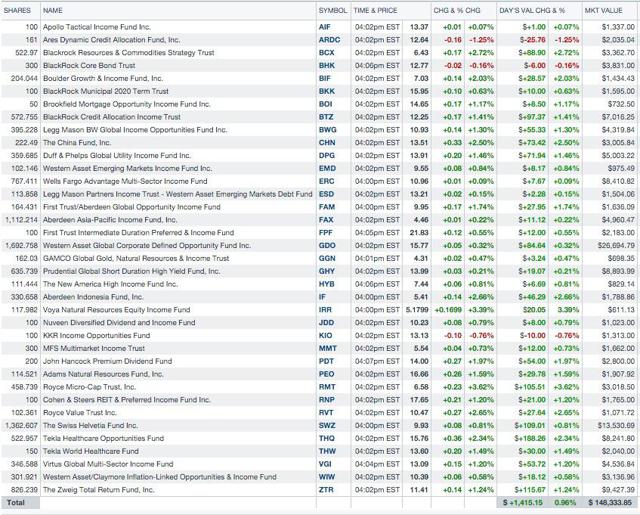Select the Apollo Tactical Income Fund name
The image size is (640, 515).
(x=97, y=27)
